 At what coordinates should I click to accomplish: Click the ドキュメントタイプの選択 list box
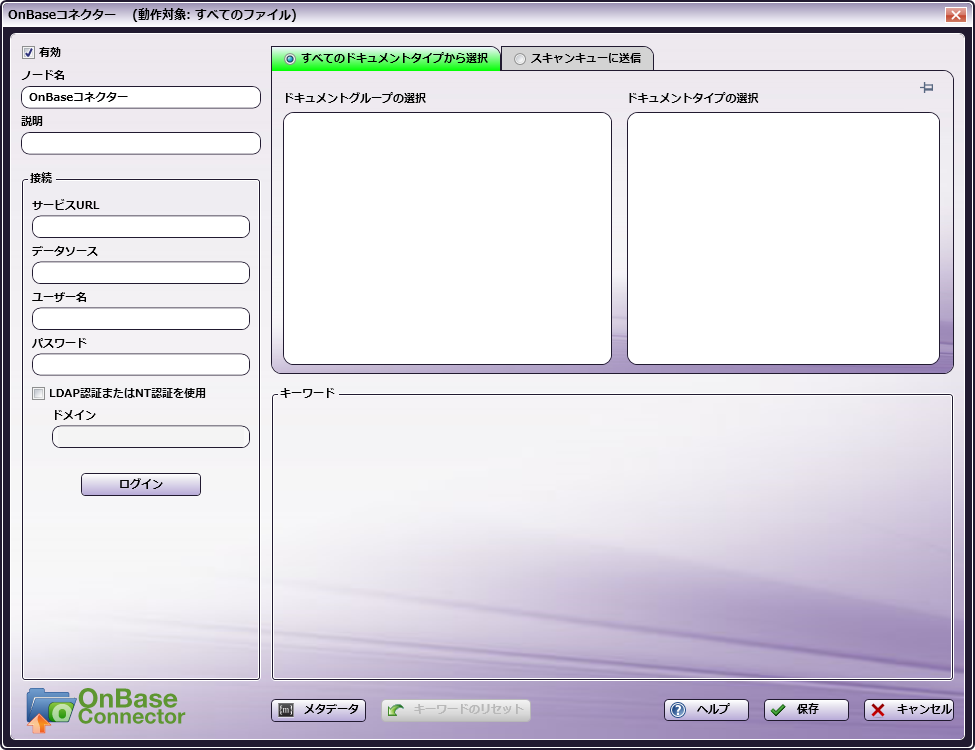click(x=783, y=238)
